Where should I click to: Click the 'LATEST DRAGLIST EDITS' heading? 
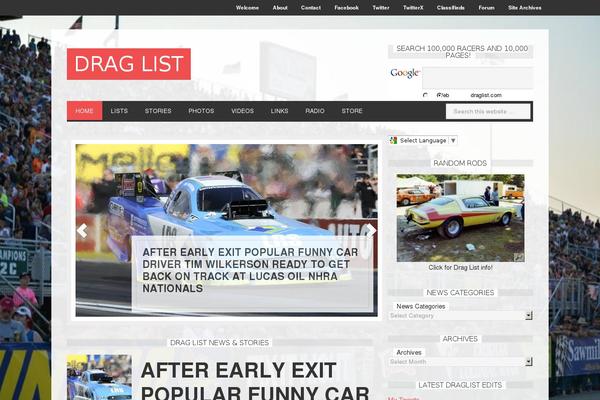460,385
